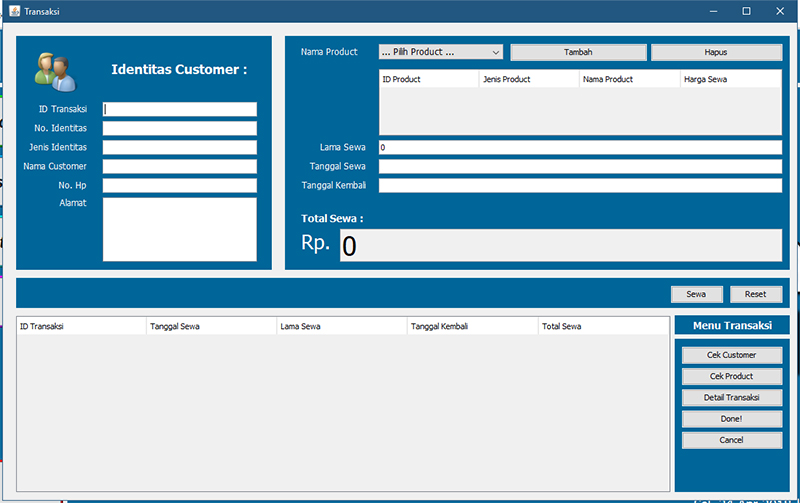Image resolution: width=800 pixels, height=503 pixels.
Task: Click the customer users icon
Action: [x=56, y=72]
